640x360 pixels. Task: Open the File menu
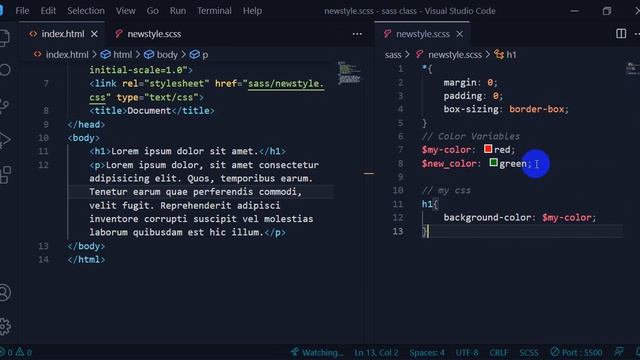pyautogui.click(x=22, y=11)
